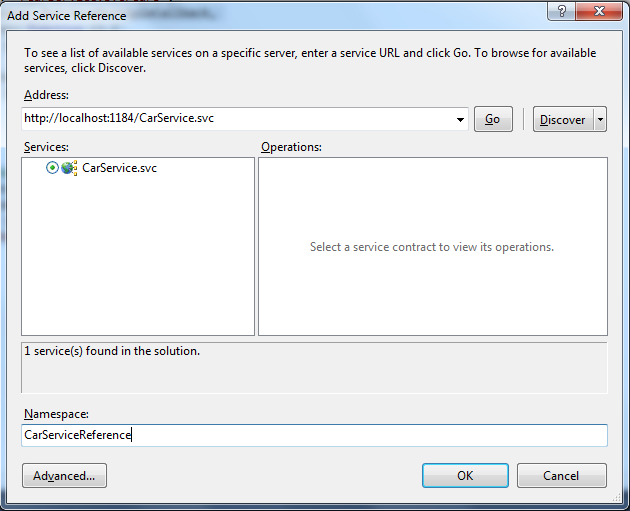Click the CarService.svc web service icon
The height and width of the screenshot is (511, 630).
tap(69, 168)
